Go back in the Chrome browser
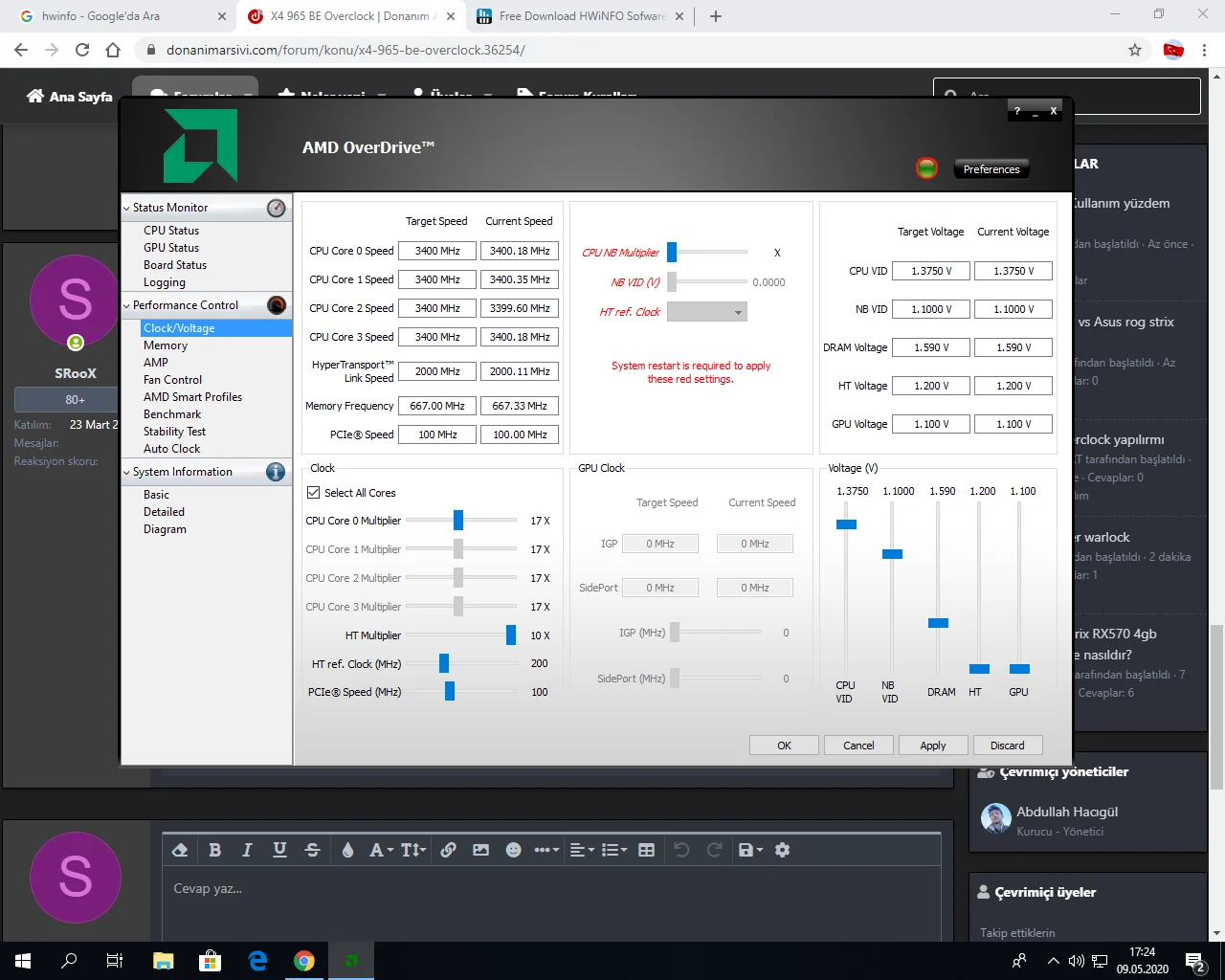The width and height of the screenshot is (1225, 980). coord(21,50)
